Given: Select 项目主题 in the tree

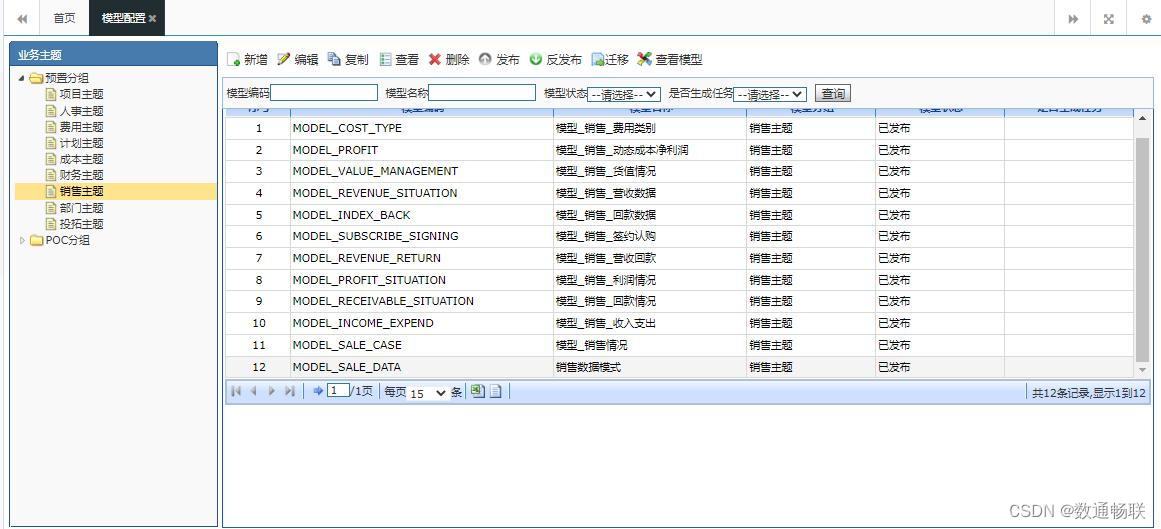Looking at the screenshot, I should tap(81, 94).
